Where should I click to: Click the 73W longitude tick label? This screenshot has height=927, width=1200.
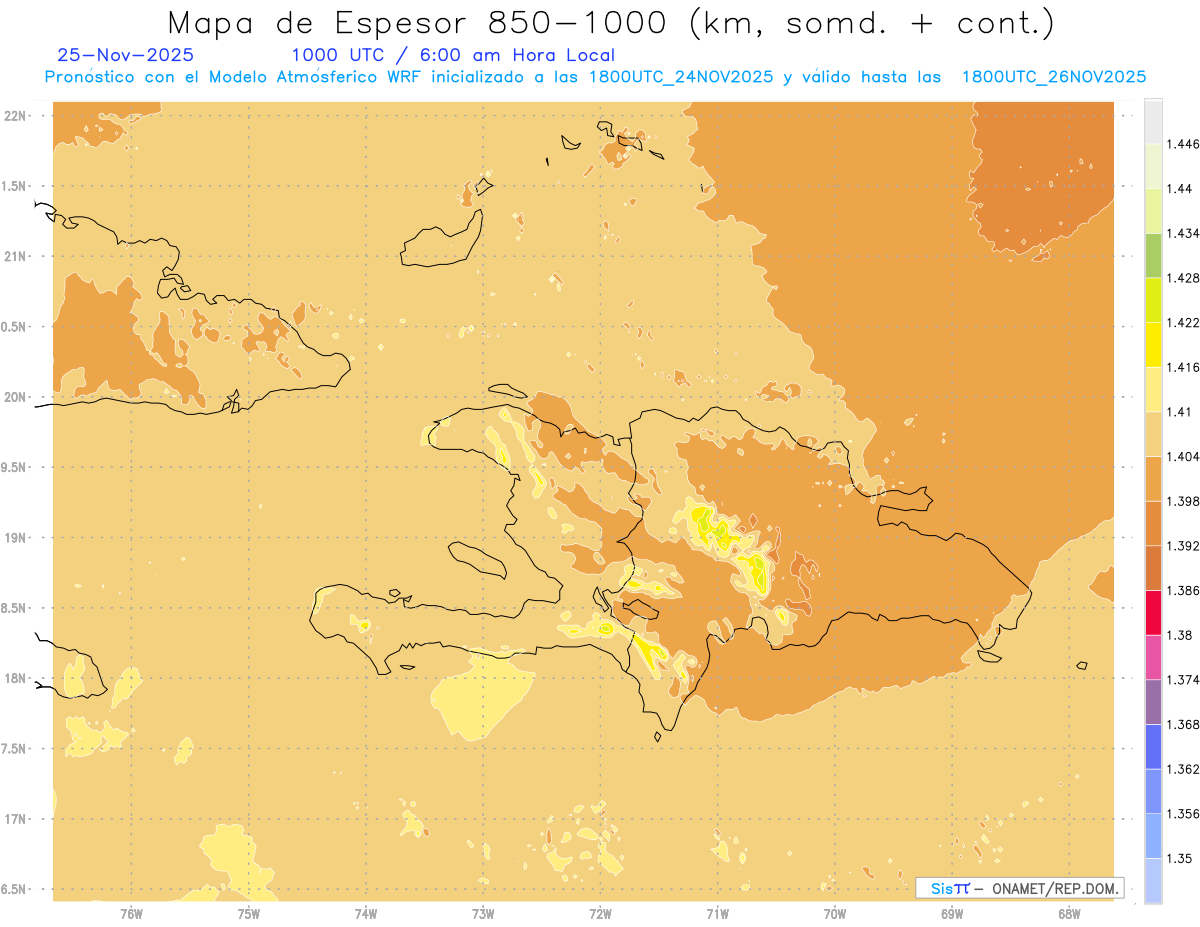coord(483,913)
